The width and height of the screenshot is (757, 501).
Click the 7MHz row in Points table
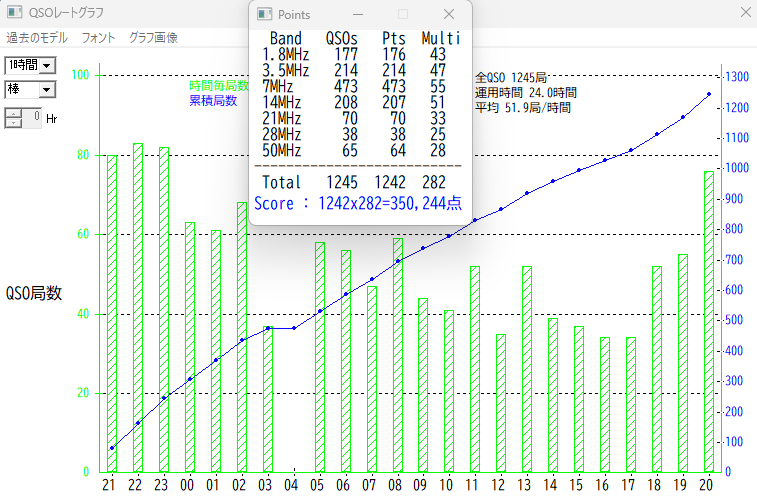click(359, 86)
